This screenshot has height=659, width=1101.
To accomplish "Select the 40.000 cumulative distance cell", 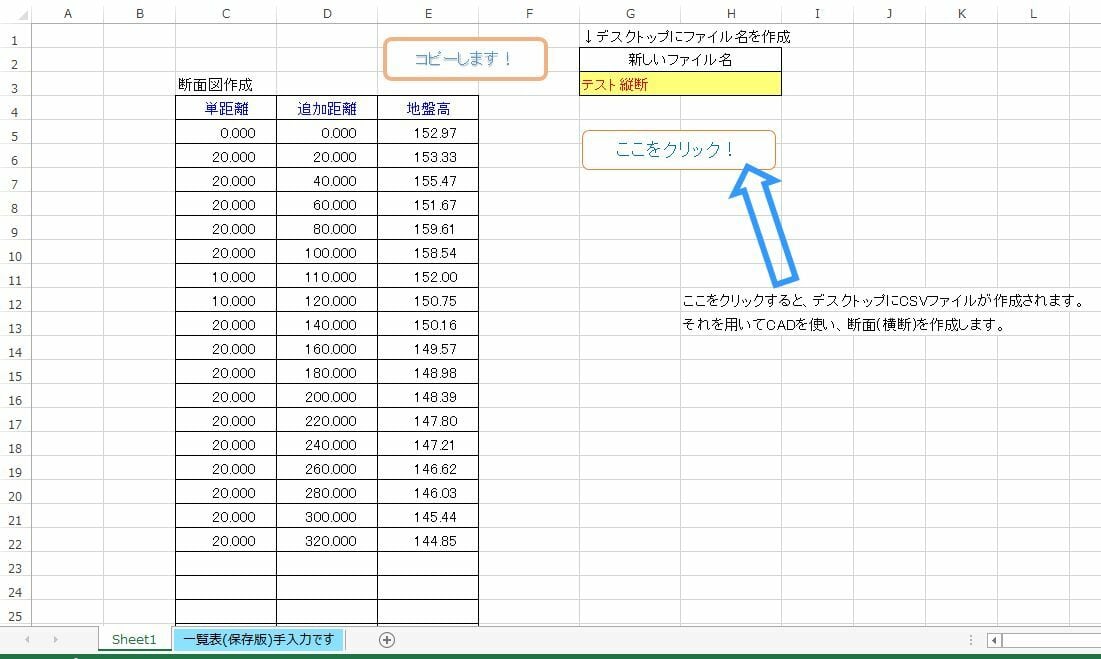I will (327, 180).
